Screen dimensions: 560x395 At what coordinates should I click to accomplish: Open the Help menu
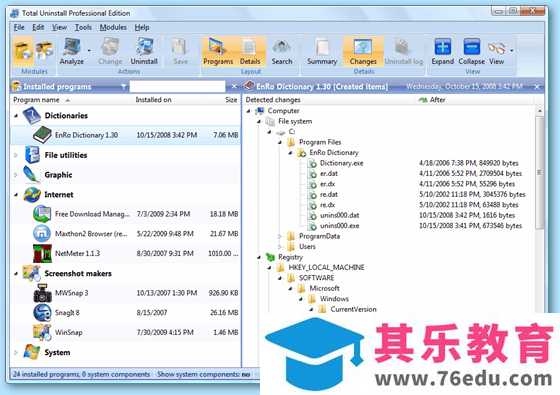click(142, 27)
